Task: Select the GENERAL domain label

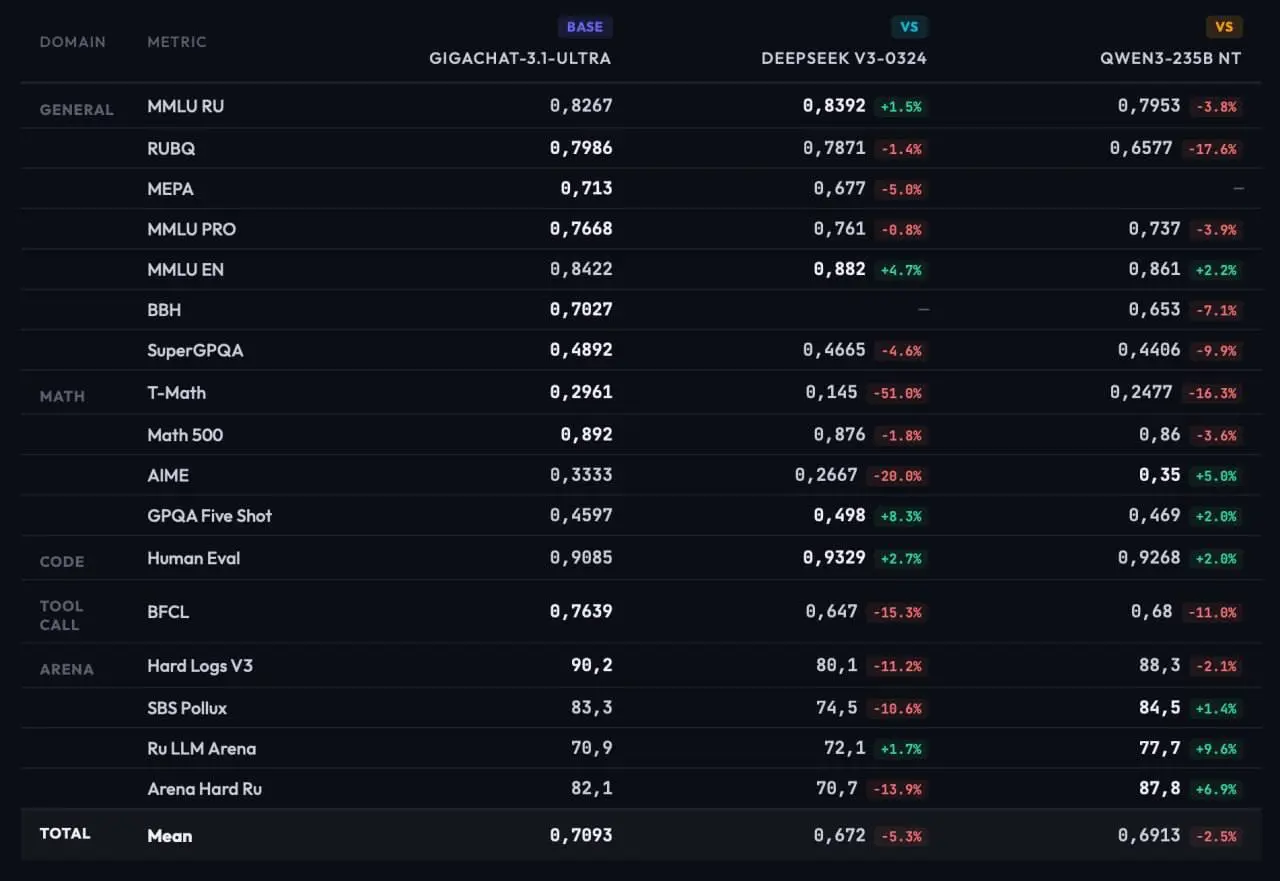Action: pos(77,110)
